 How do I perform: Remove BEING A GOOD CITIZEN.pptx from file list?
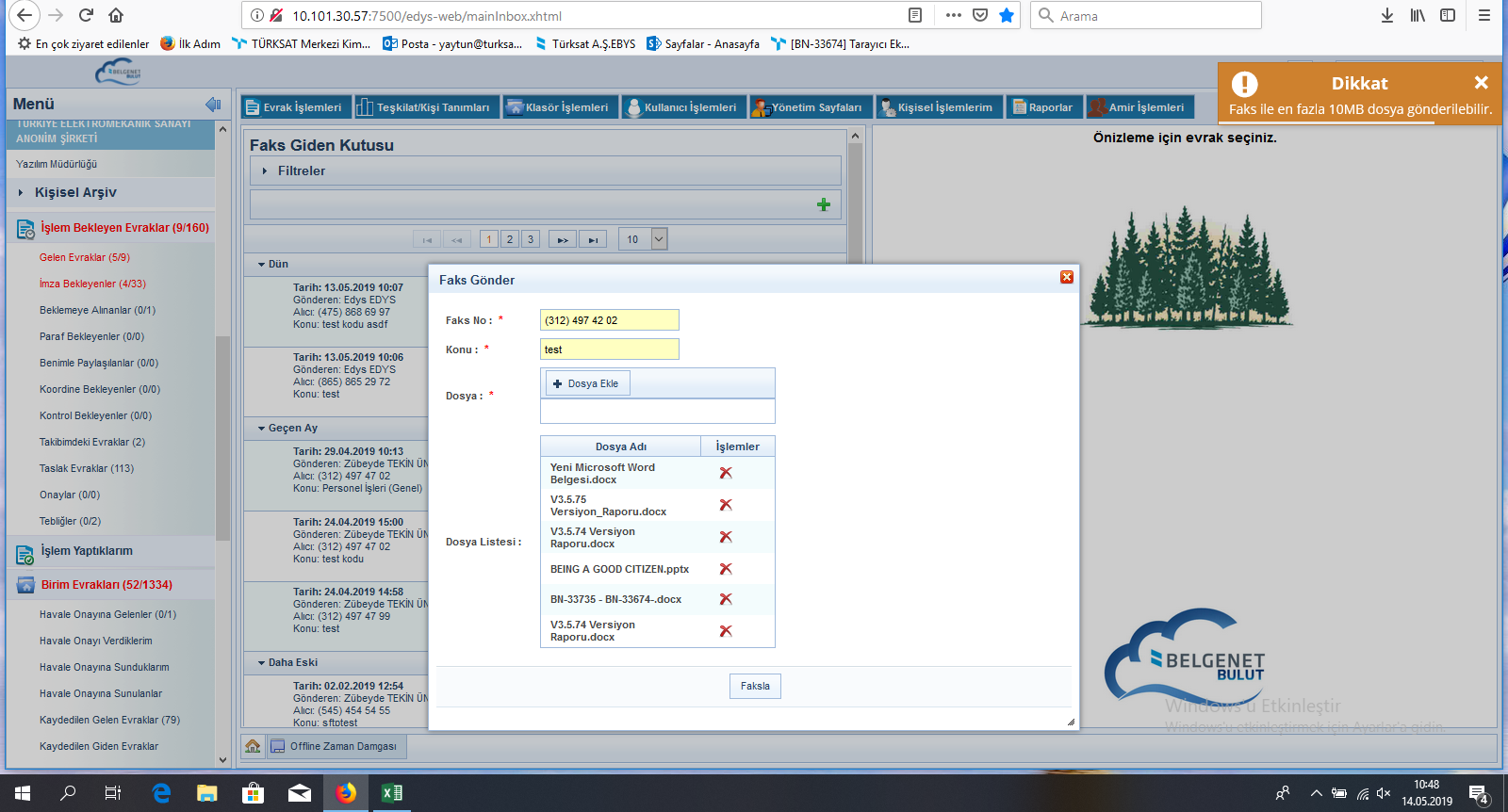coord(726,569)
